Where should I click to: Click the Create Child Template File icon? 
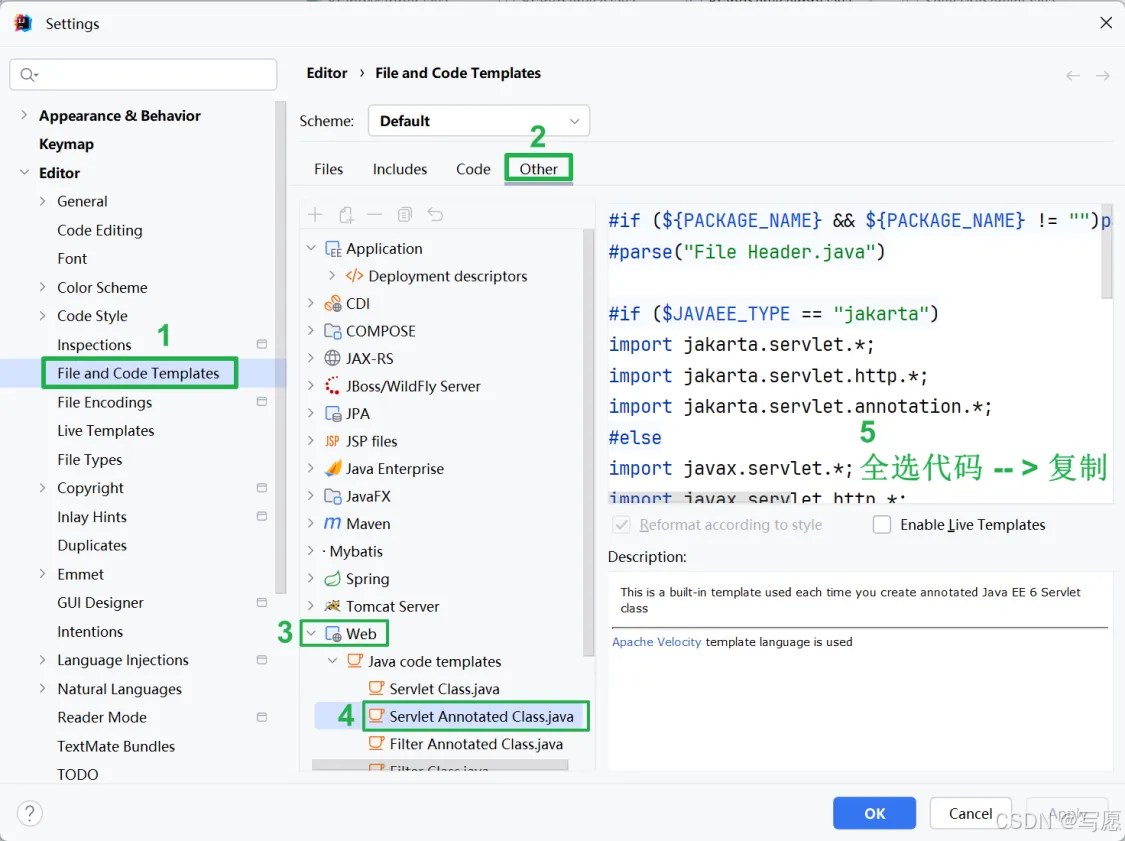(x=346, y=215)
